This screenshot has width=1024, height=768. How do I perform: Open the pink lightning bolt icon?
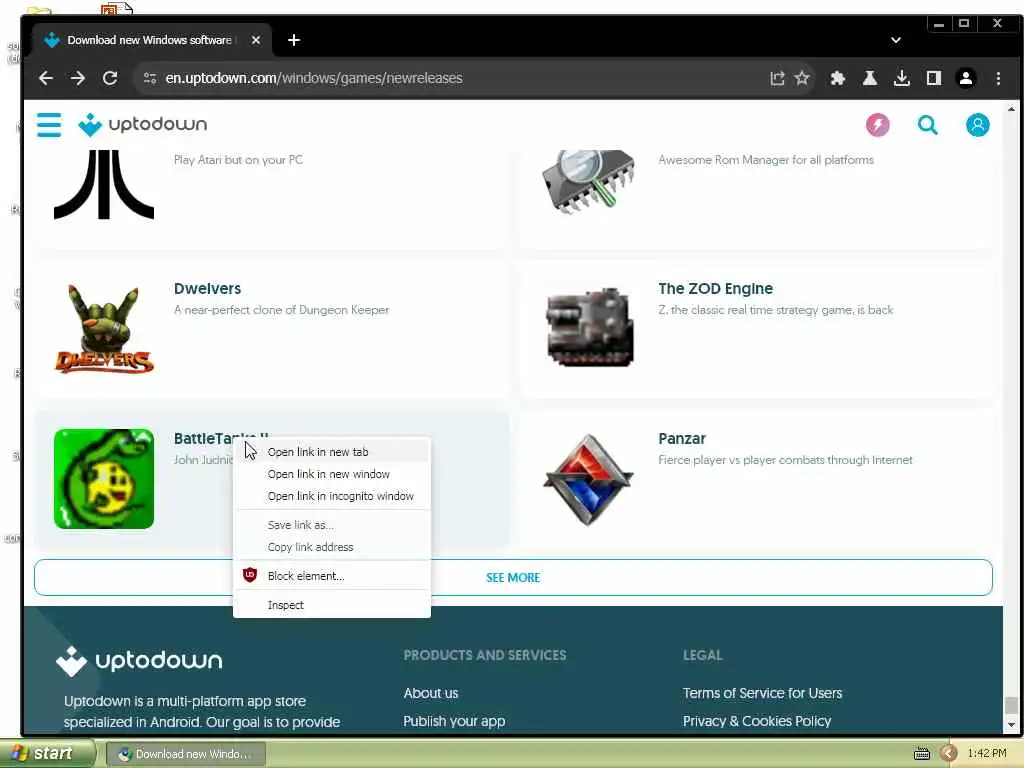[x=877, y=125]
